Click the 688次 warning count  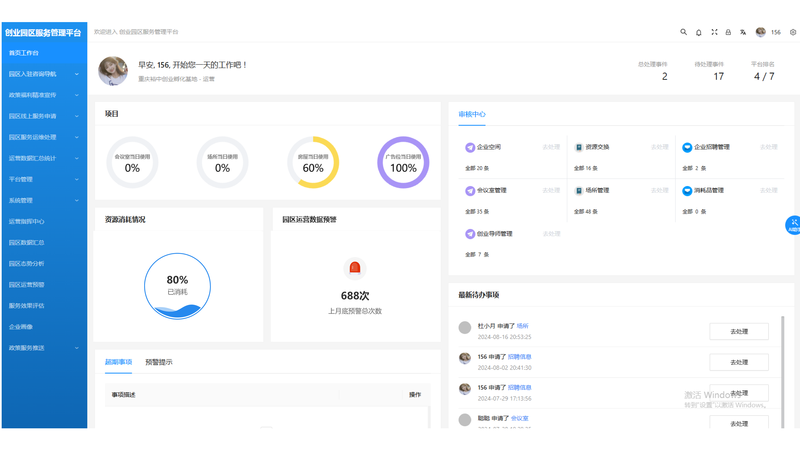pyautogui.click(x=355, y=296)
